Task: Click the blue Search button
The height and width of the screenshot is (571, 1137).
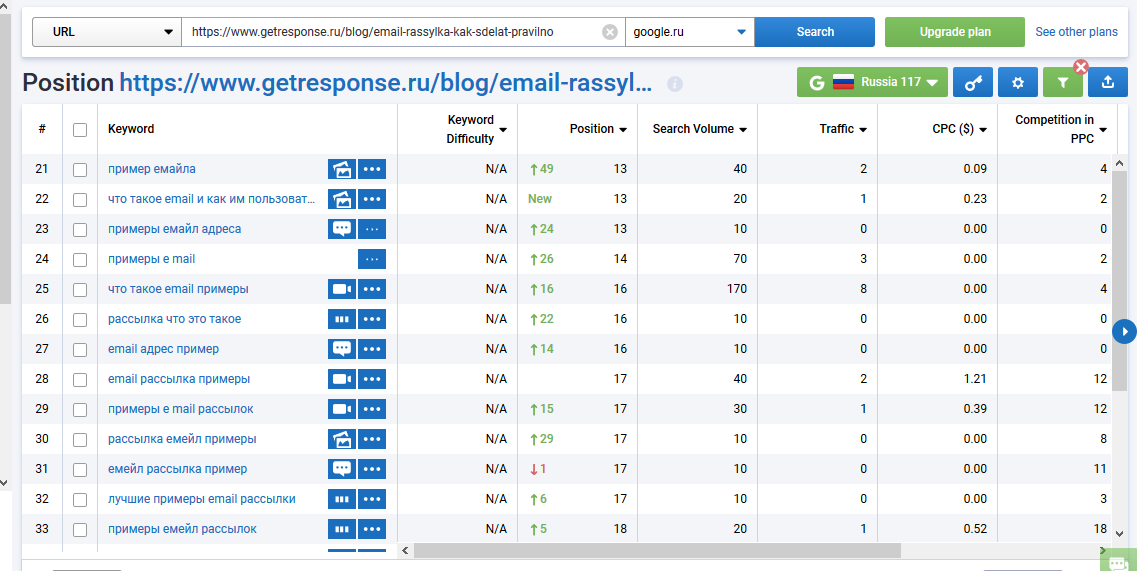Action: click(815, 32)
